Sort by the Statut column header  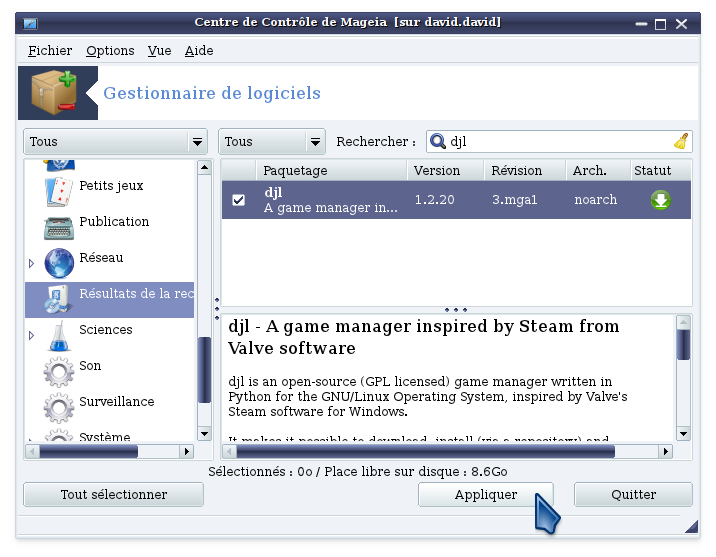[x=661, y=170]
